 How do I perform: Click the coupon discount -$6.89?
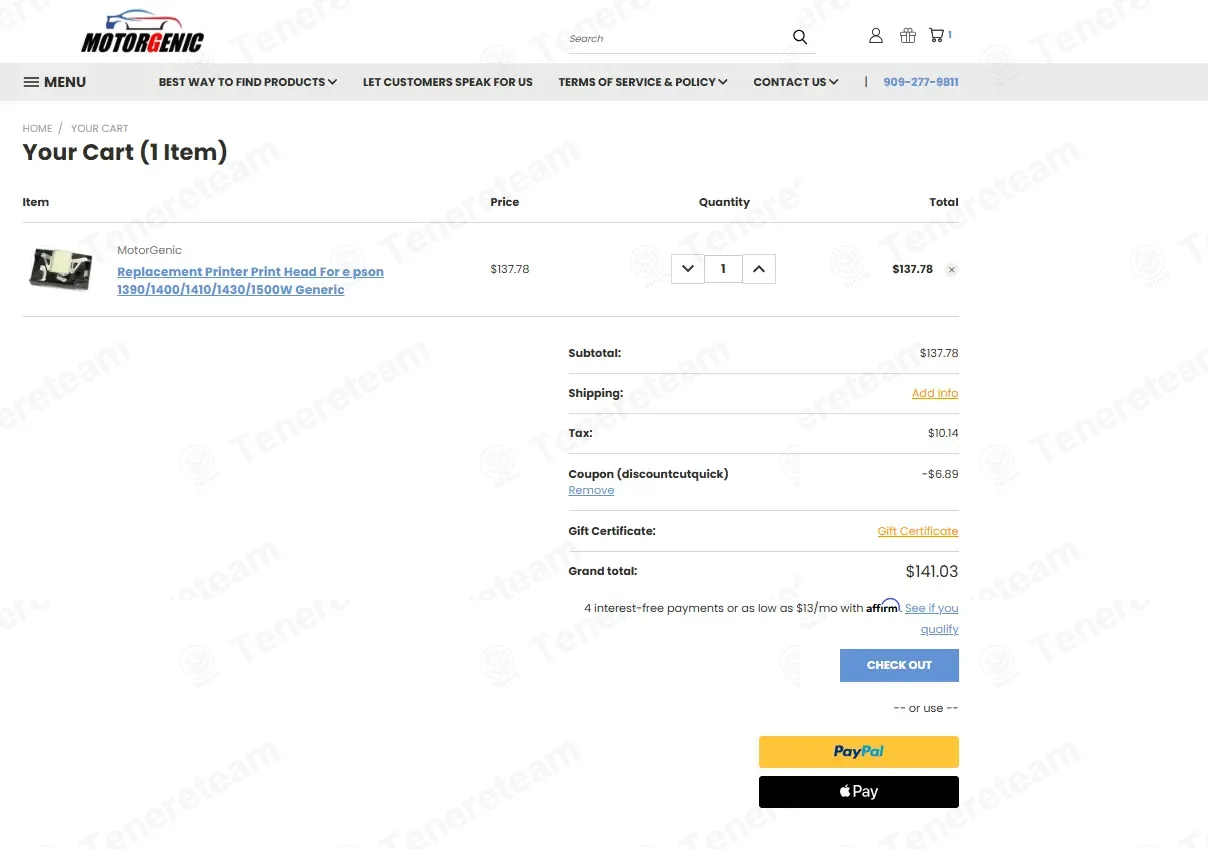940,474
